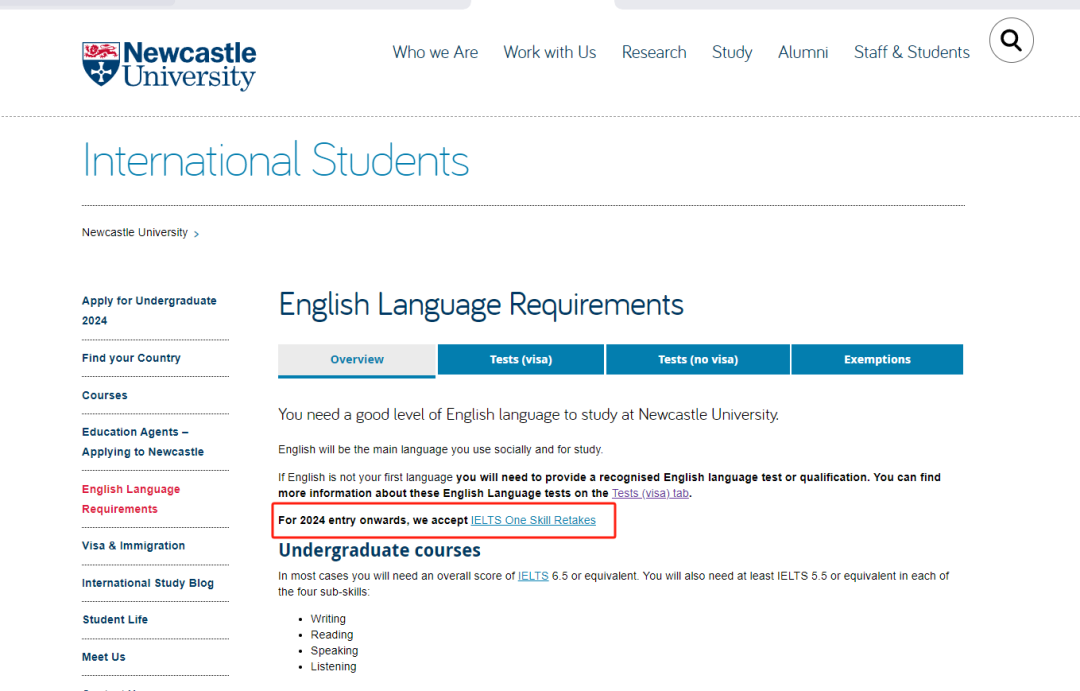Click the Undergraduate courses heading
The height and width of the screenshot is (691, 1080).
click(380, 550)
